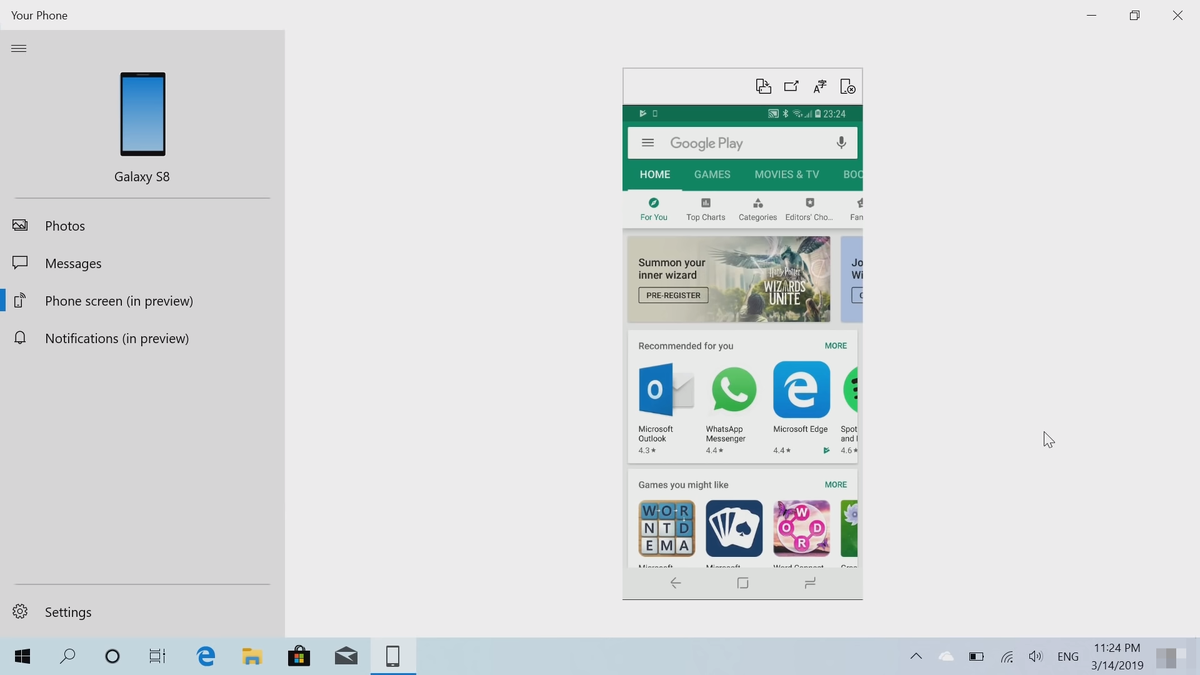Click the PRE-REGISTER button
1200x675 pixels.
pyautogui.click(x=673, y=295)
